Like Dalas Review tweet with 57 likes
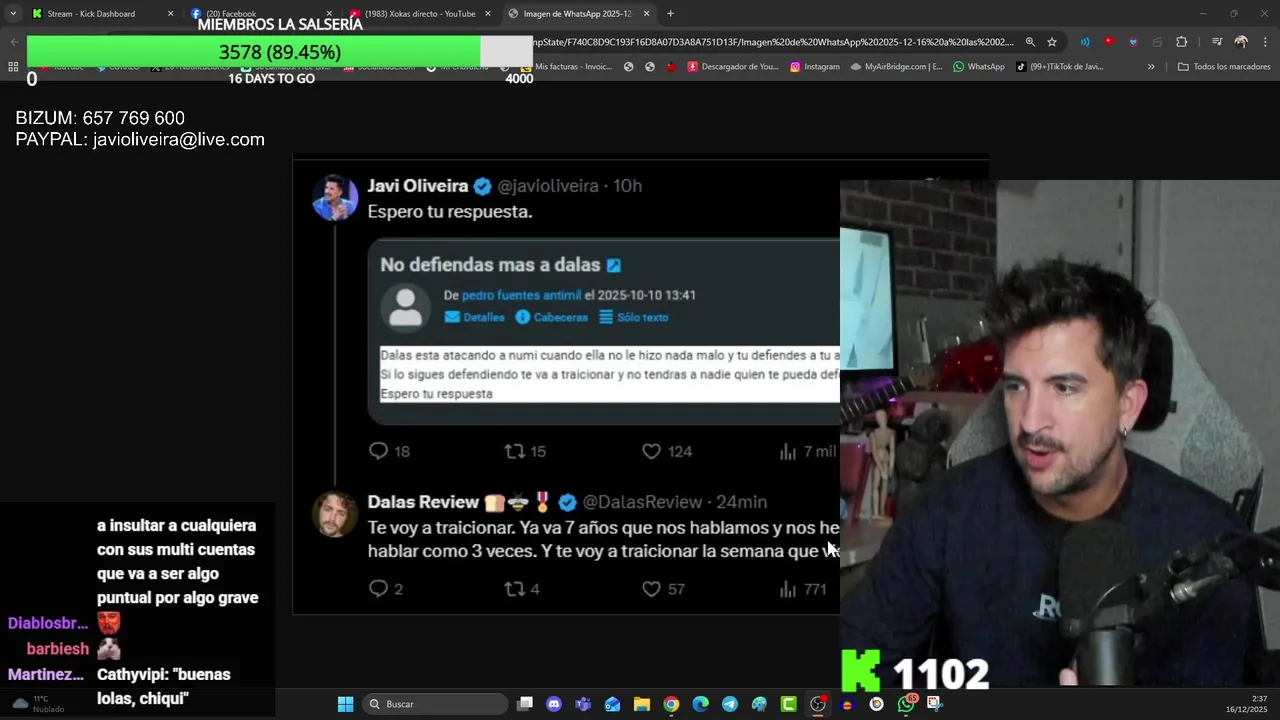This screenshot has height=720, width=1280. click(x=651, y=589)
